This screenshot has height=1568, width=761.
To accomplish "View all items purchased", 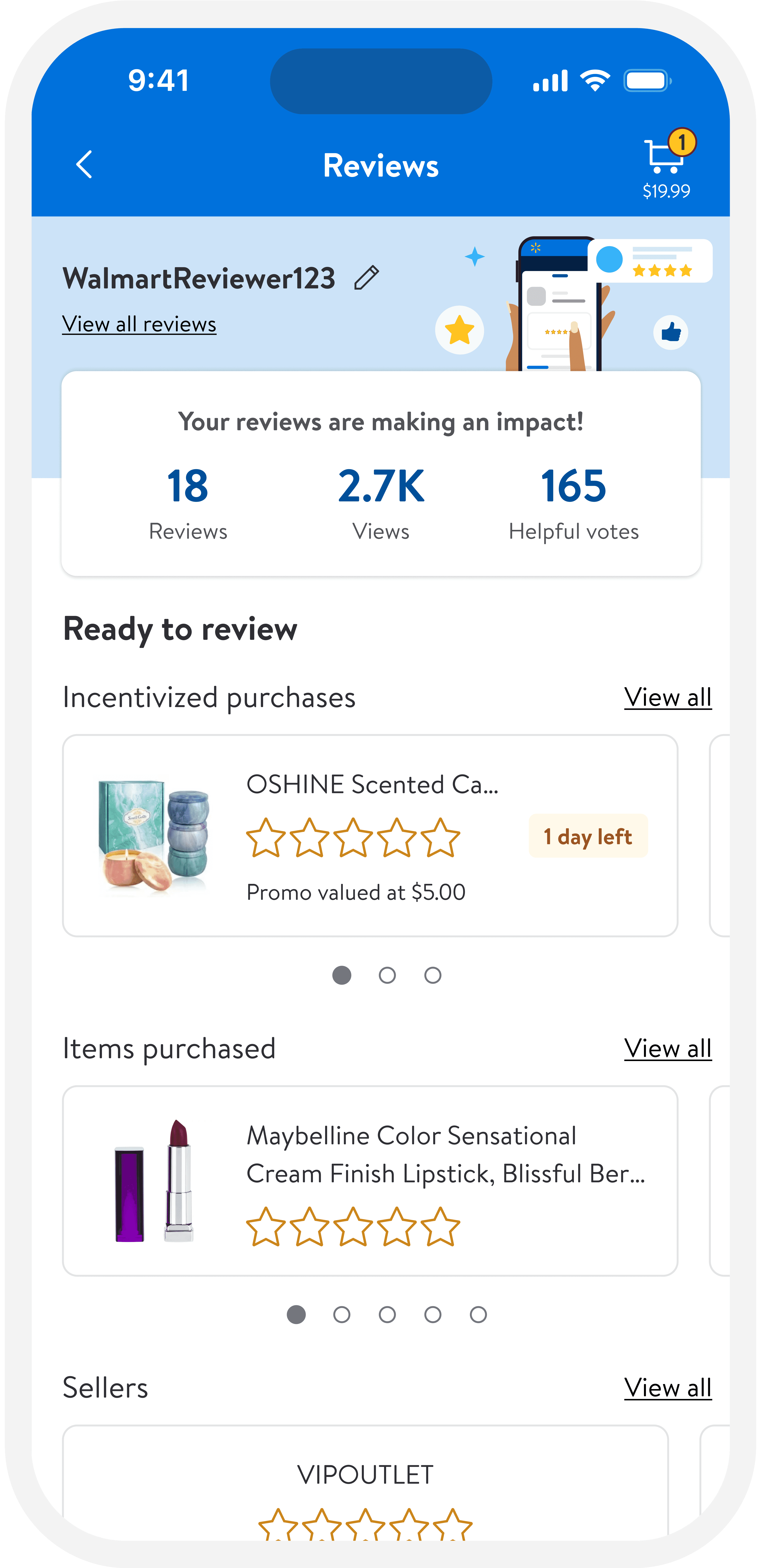I will (x=668, y=1049).
